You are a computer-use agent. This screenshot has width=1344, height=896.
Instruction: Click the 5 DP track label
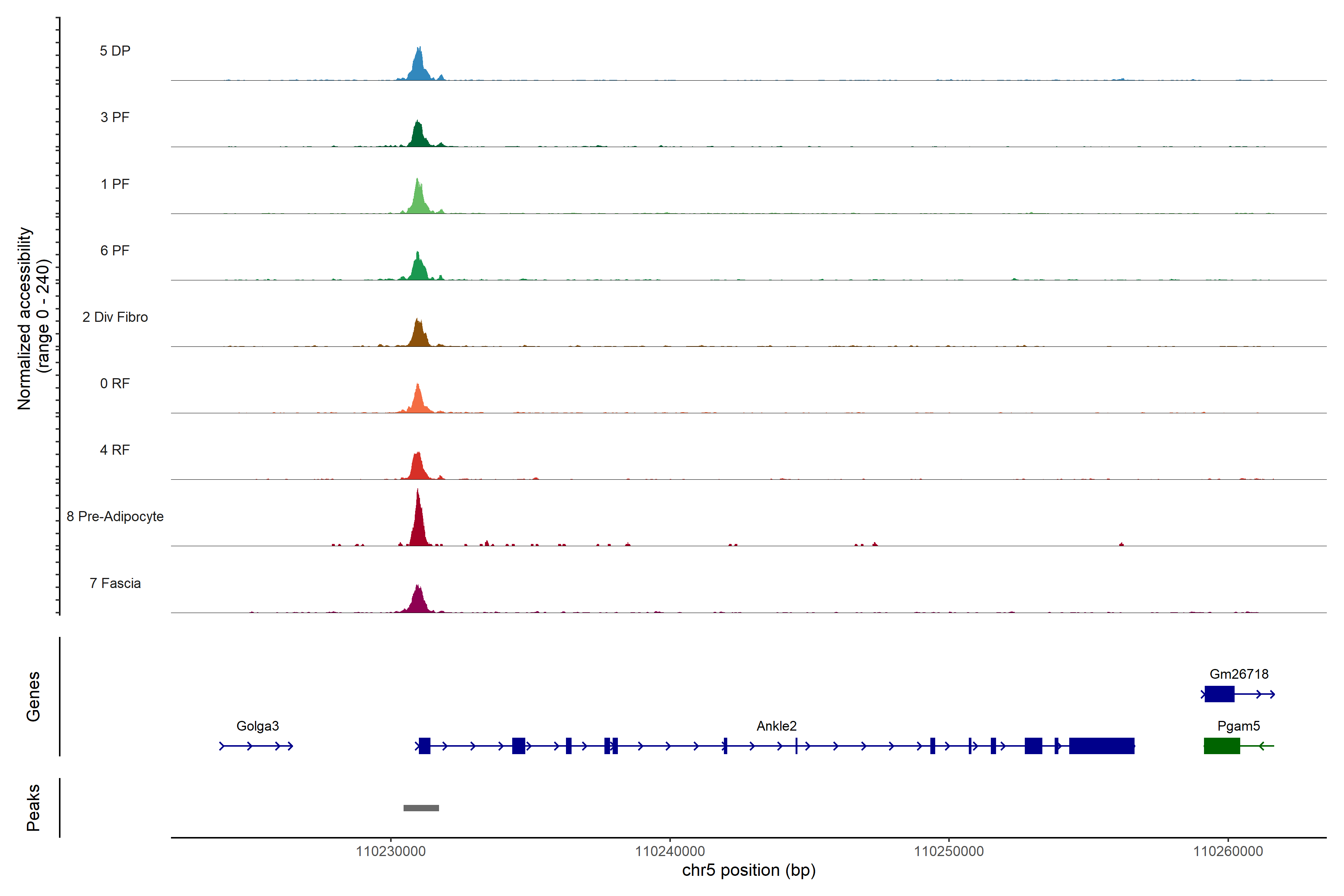tap(115, 51)
